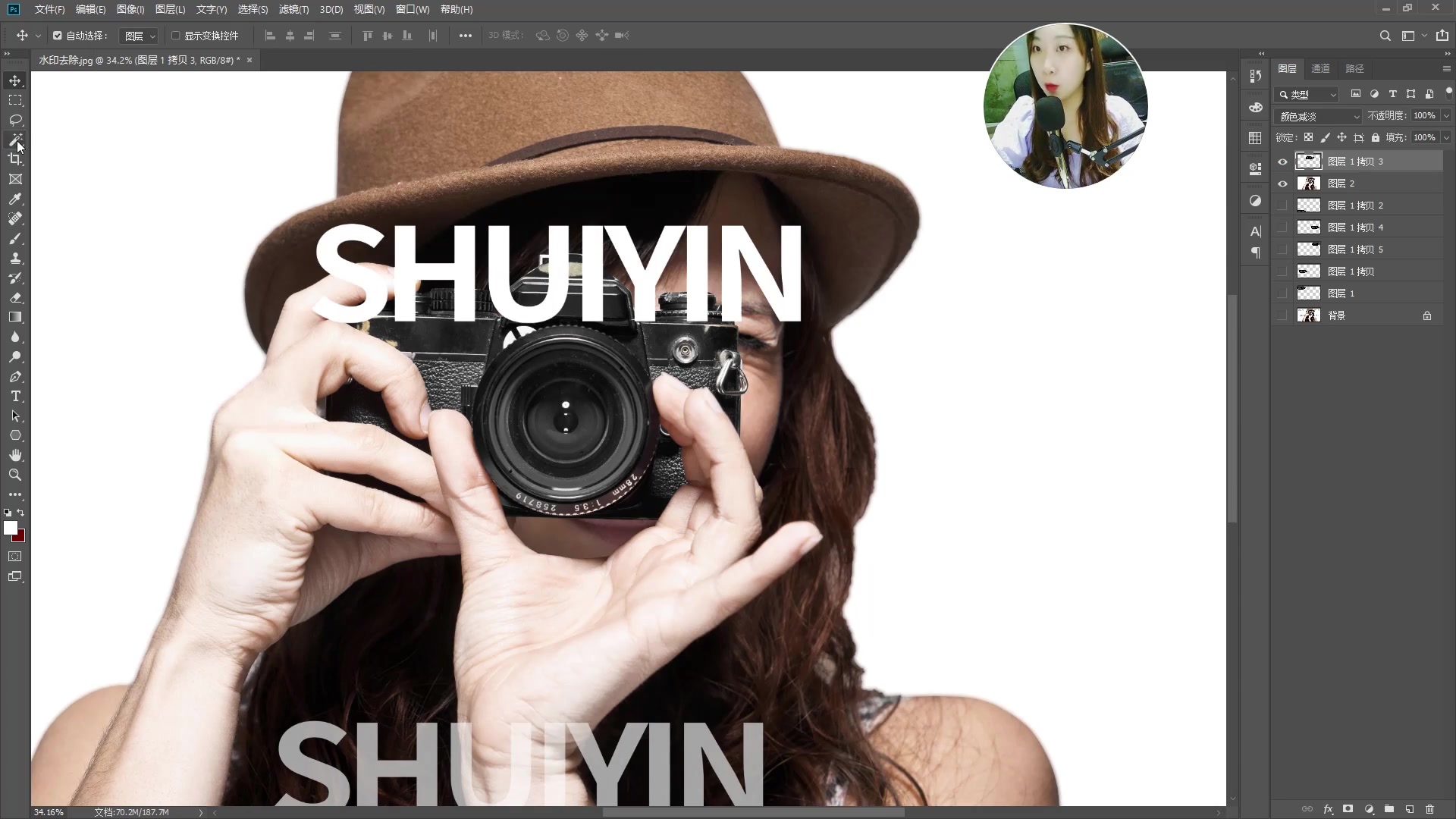
Task: Open the blend mode dropdown 颜色减淡
Action: (x=1319, y=116)
